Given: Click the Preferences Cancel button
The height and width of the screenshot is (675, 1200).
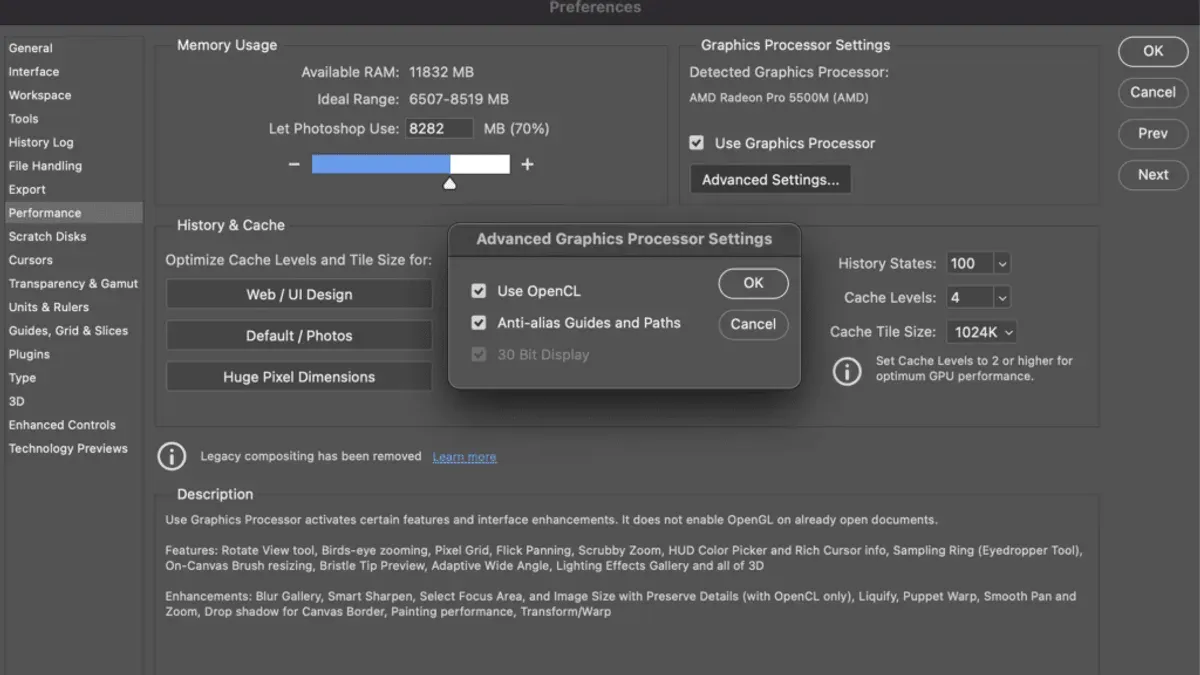Looking at the screenshot, I should pos(1153,92).
